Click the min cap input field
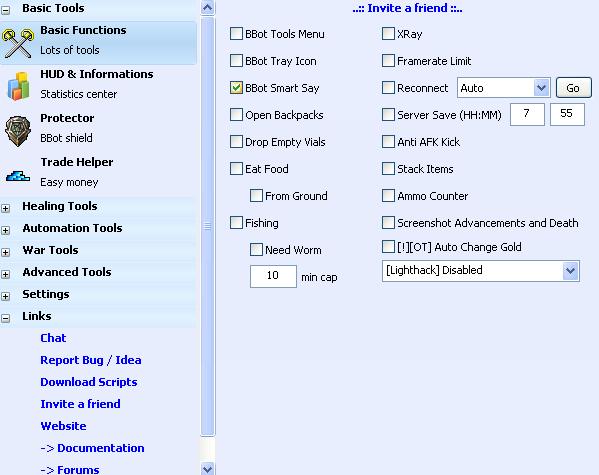Screen dimensions: 599x475 (273, 276)
